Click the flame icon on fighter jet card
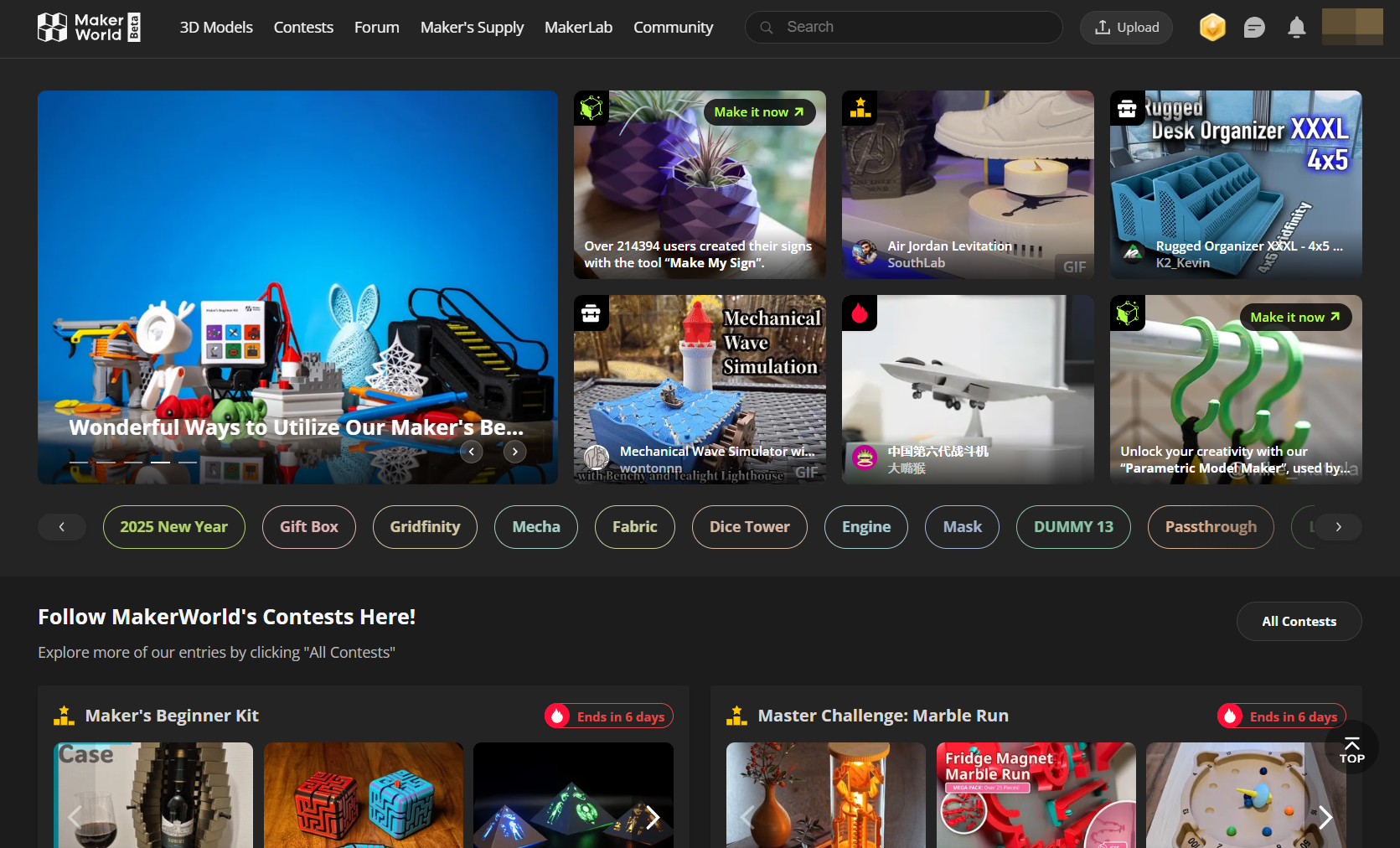Image resolution: width=1400 pixels, height=848 pixels. 860,313
